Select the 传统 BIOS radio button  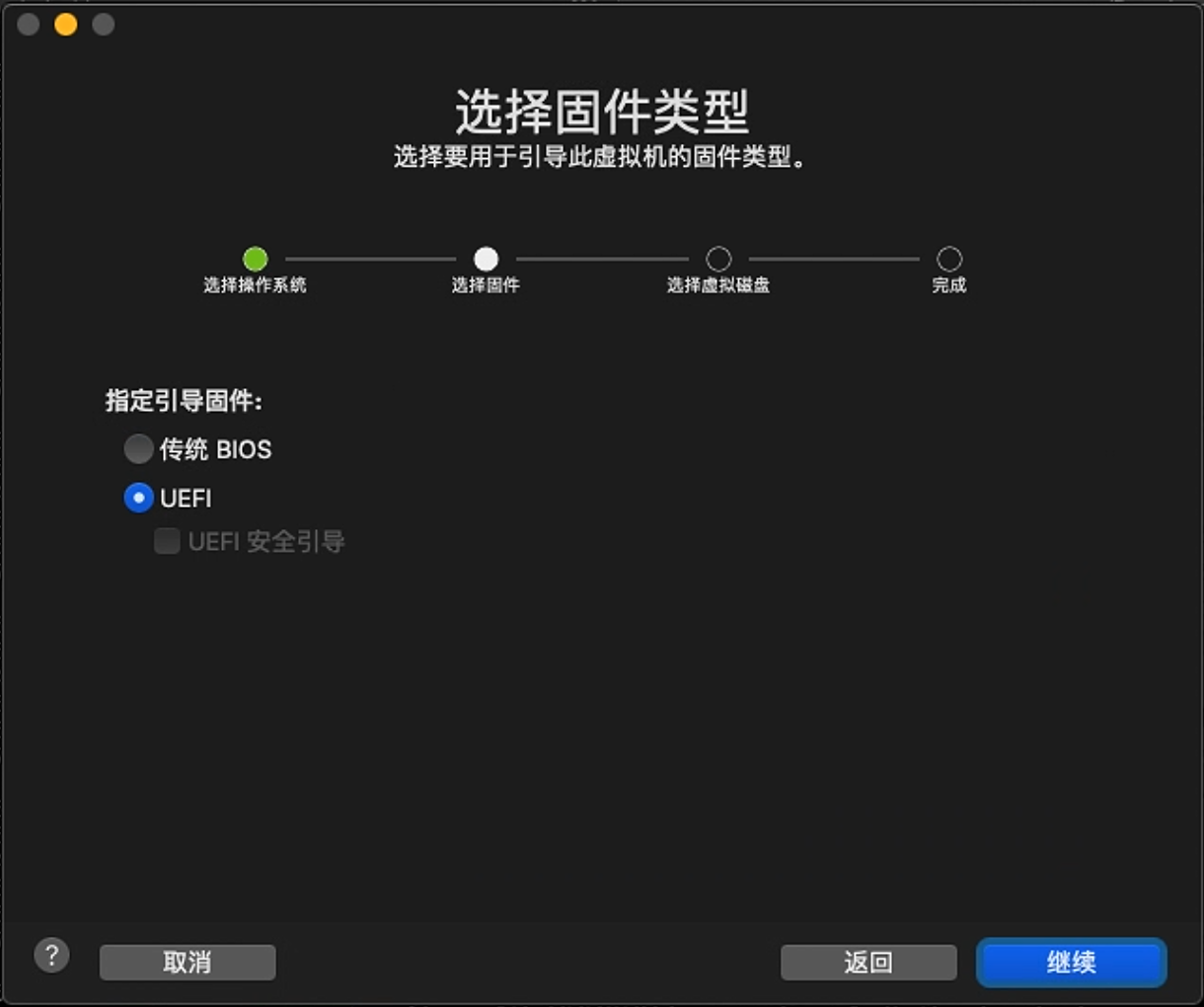[x=138, y=449]
